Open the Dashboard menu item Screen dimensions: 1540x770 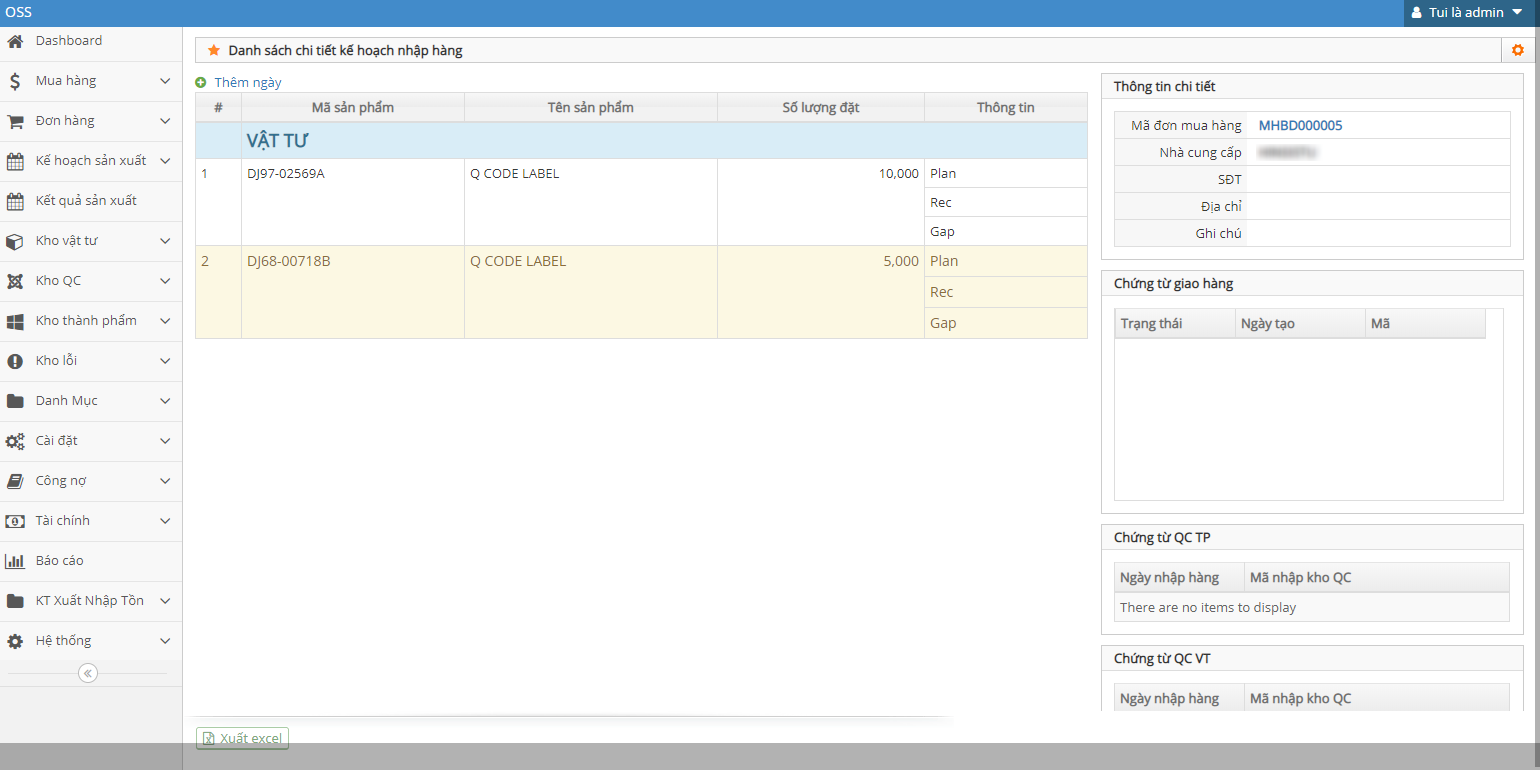(x=91, y=41)
